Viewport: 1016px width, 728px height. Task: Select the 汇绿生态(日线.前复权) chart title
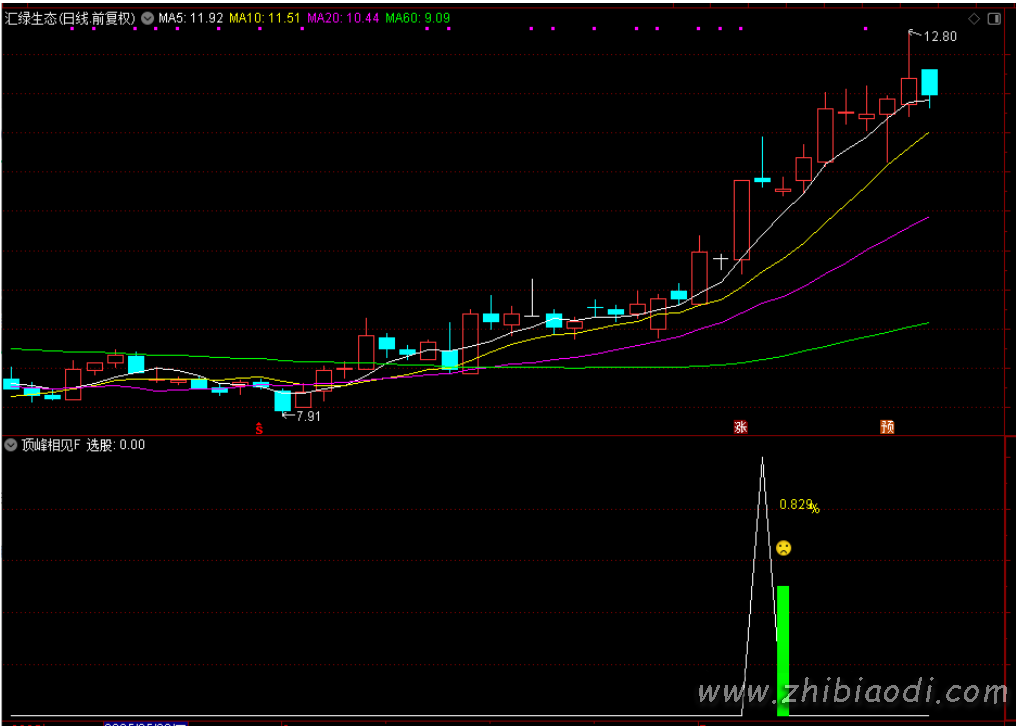tap(70, 18)
